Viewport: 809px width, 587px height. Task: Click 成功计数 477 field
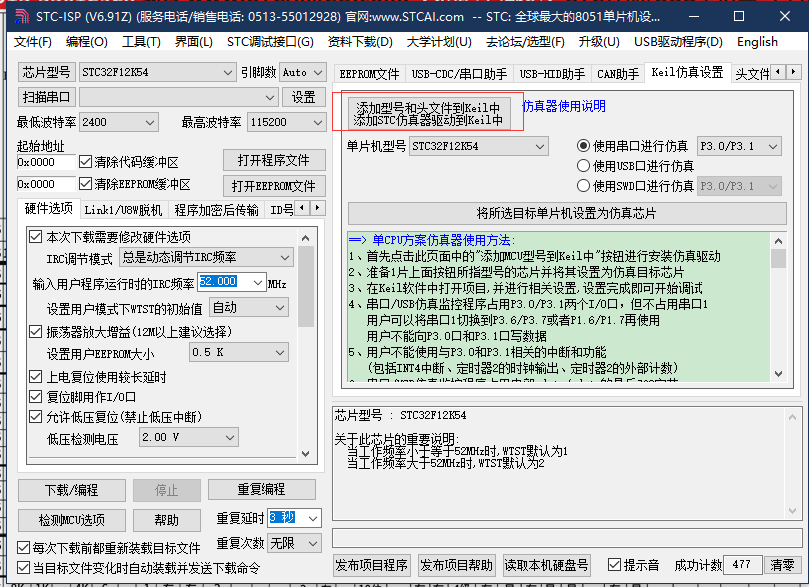point(742,565)
